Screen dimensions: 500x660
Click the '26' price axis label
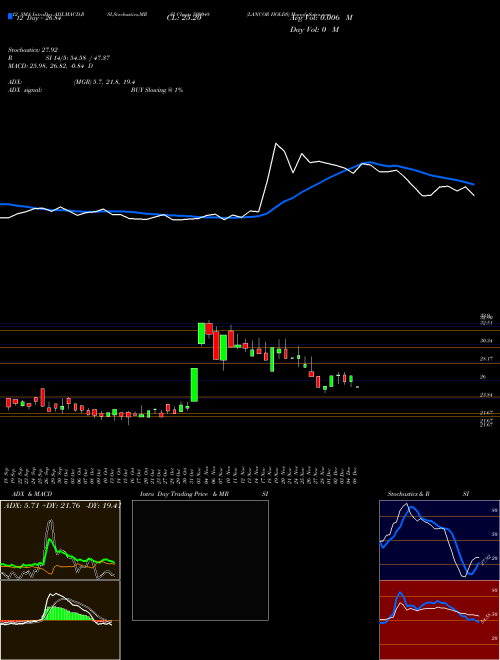pos(483,377)
